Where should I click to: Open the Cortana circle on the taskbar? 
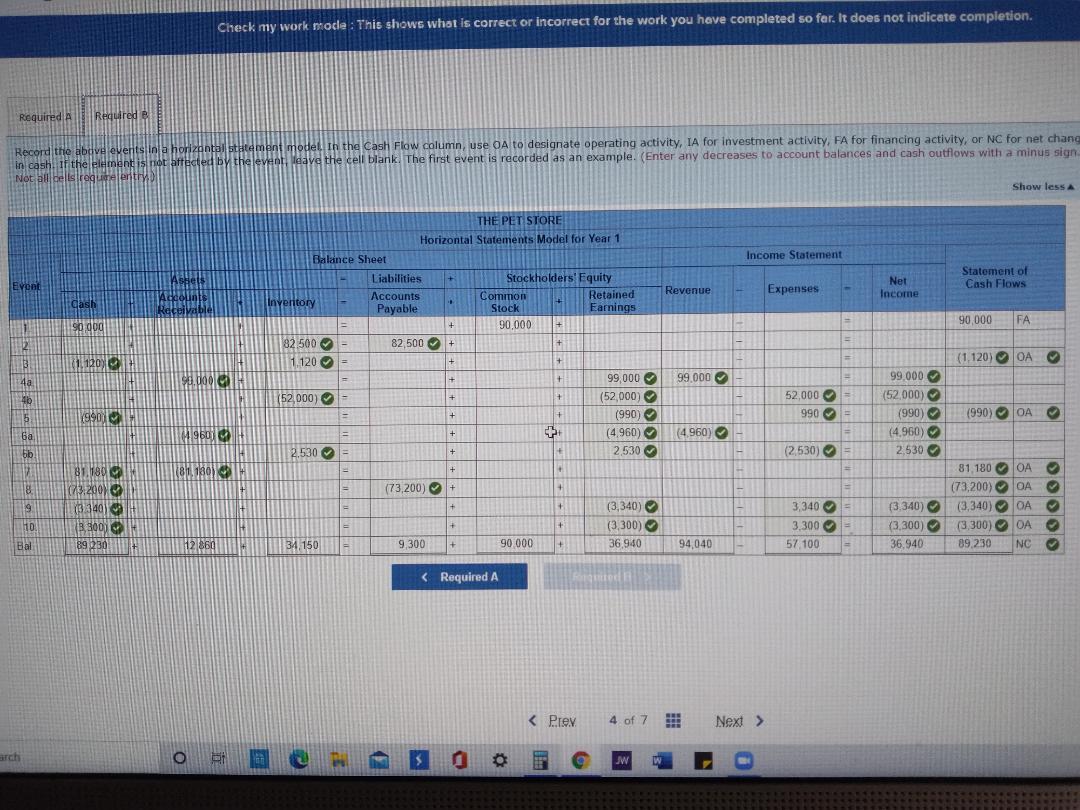179,758
